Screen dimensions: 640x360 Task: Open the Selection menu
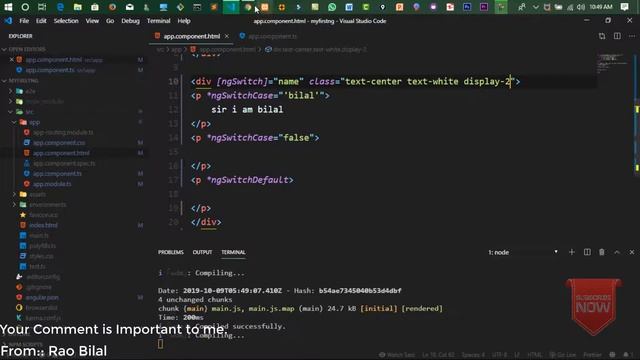pos(66,21)
